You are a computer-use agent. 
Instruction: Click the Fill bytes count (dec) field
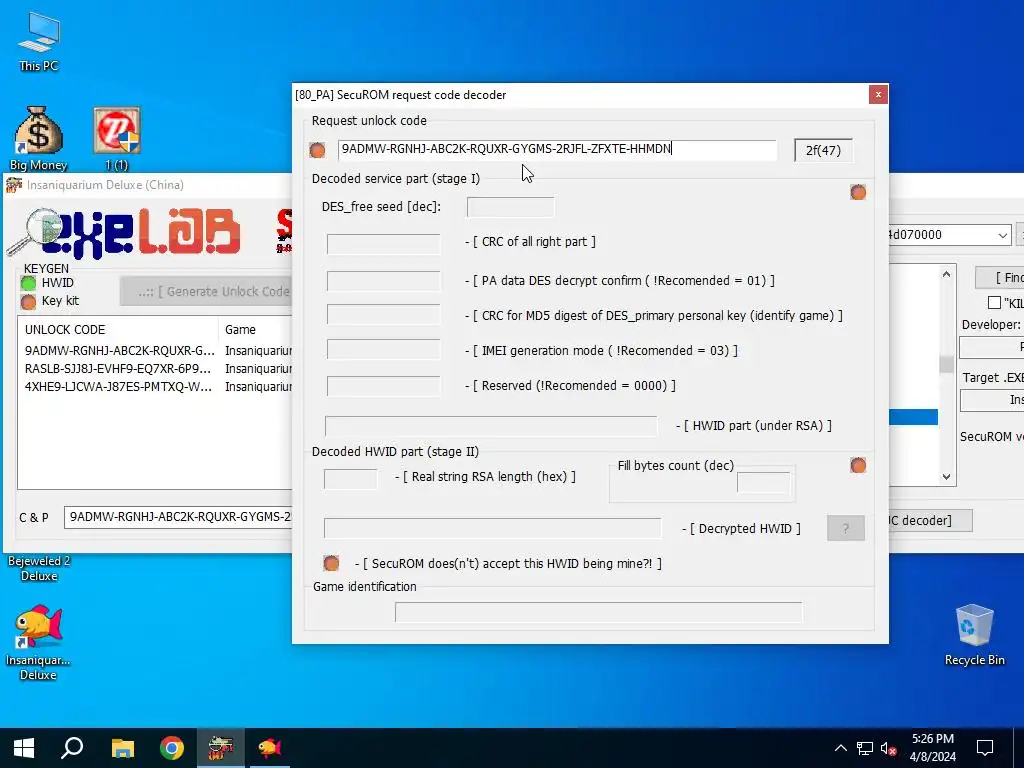763,483
